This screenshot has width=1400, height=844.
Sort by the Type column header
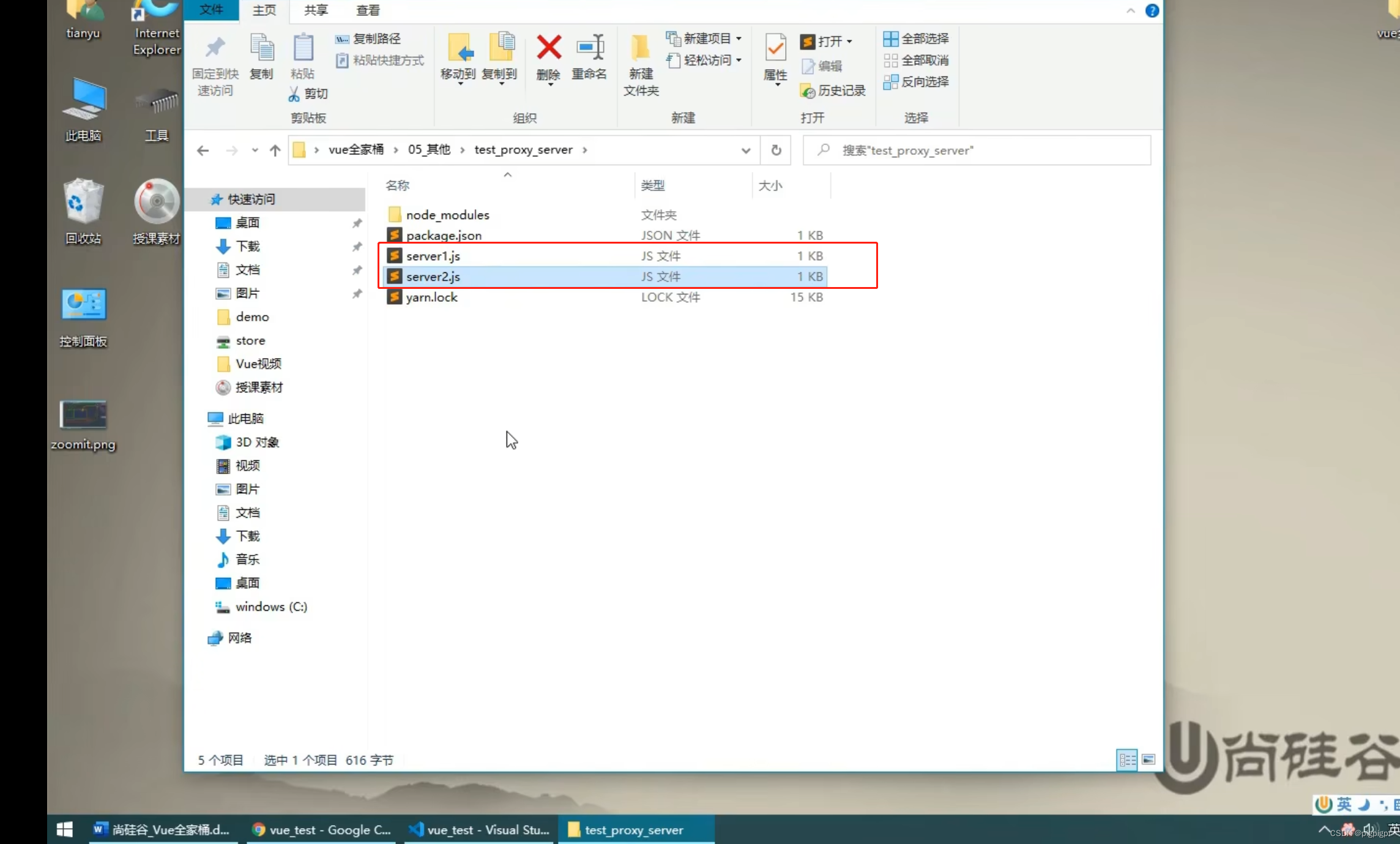(x=653, y=185)
